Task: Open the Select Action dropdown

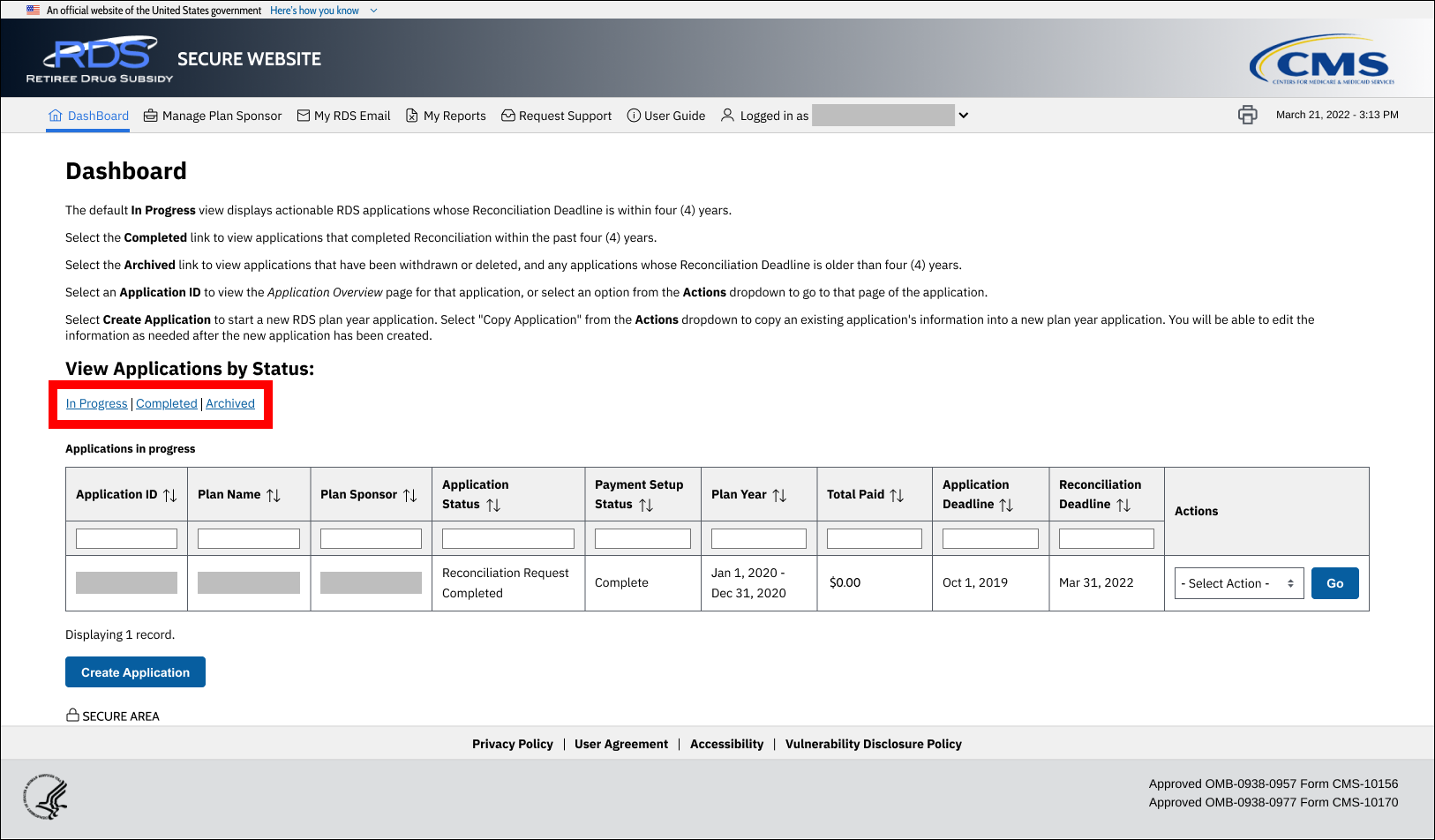Action: click(1238, 583)
